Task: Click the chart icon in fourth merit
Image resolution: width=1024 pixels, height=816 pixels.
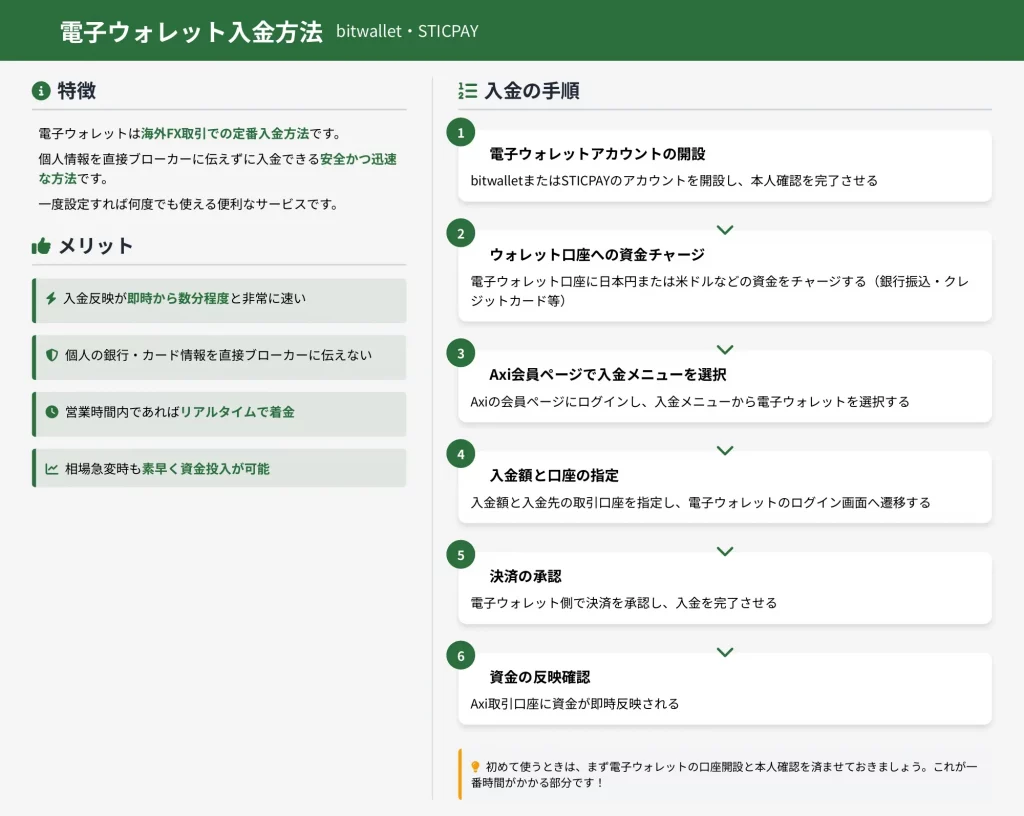Action: [52, 469]
